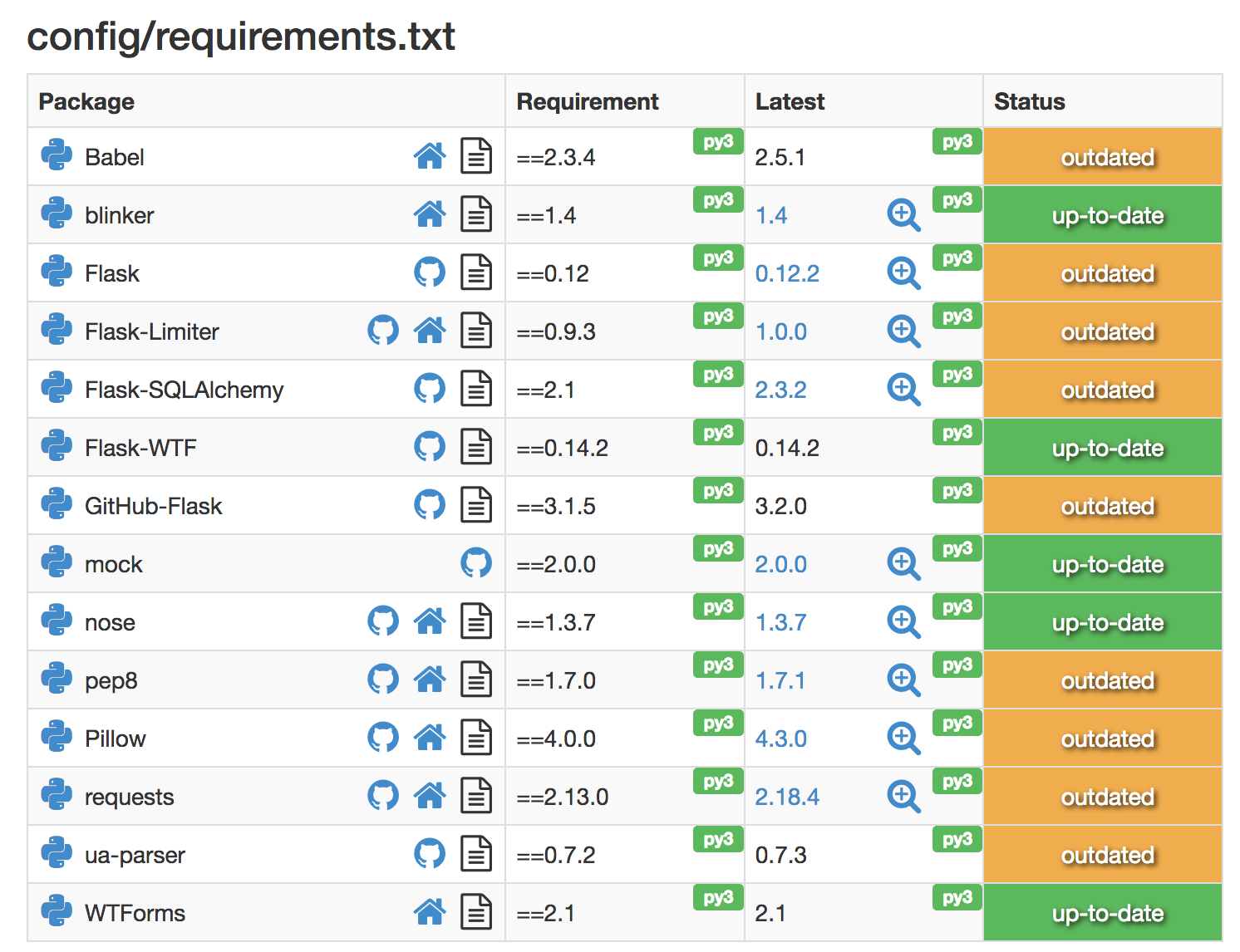Click latest version 0.7.3 for ua-parser
The image size is (1240, 952).
(781, 855)
